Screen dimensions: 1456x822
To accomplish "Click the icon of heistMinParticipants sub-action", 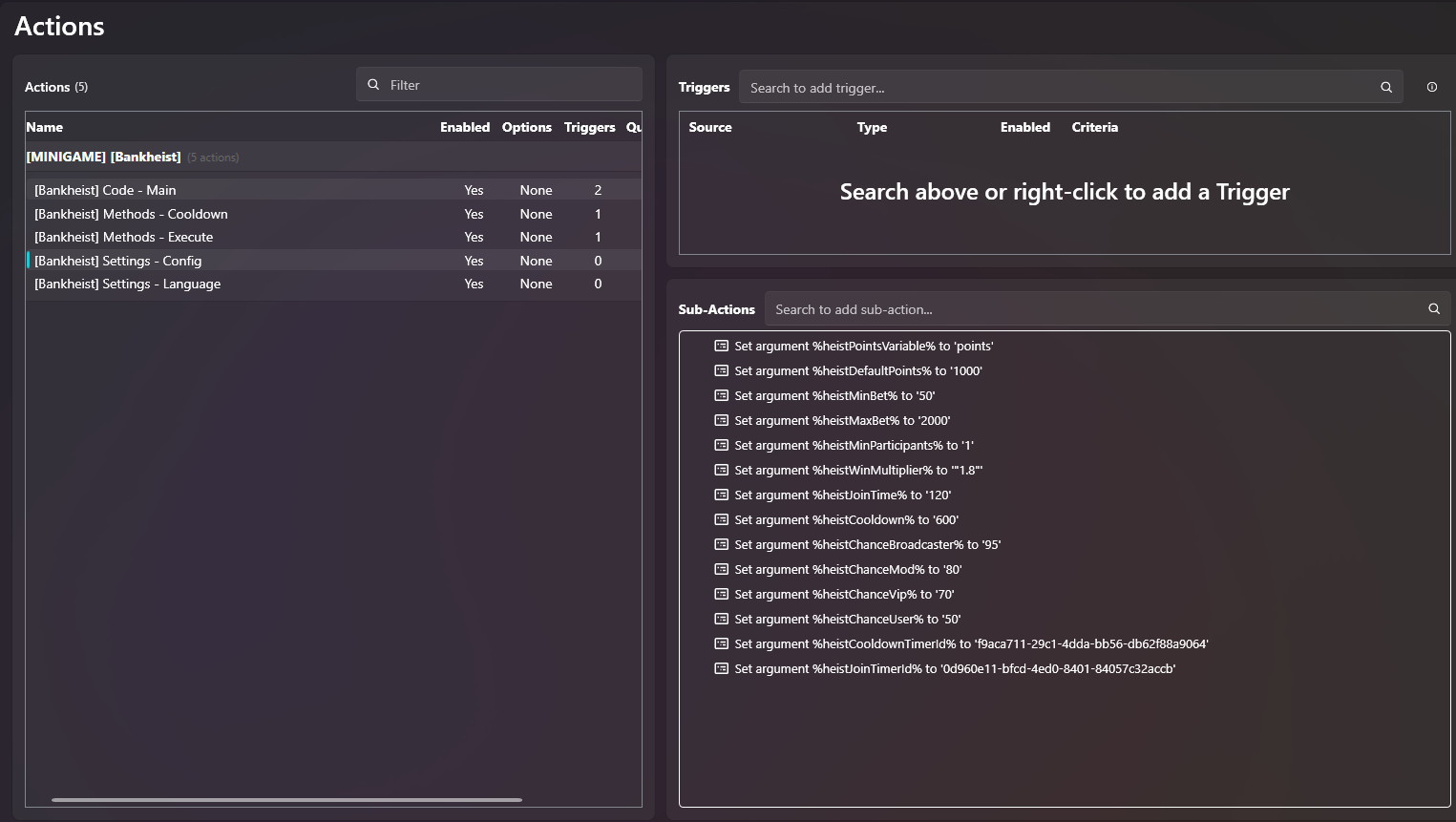I will [722, 445].
